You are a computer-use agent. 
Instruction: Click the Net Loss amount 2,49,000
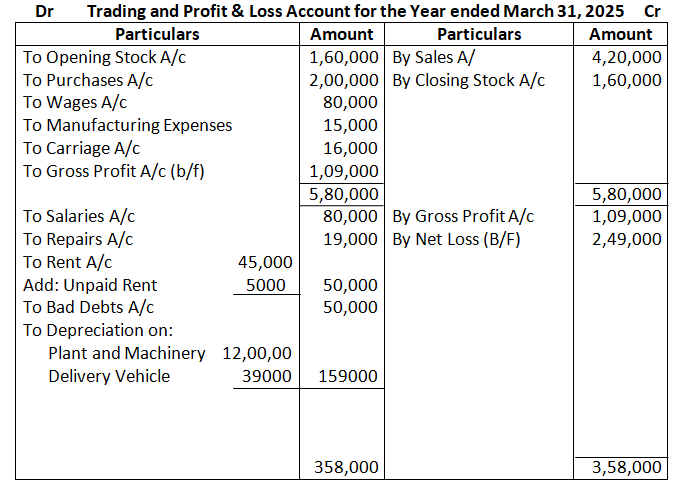pos(626,239)
